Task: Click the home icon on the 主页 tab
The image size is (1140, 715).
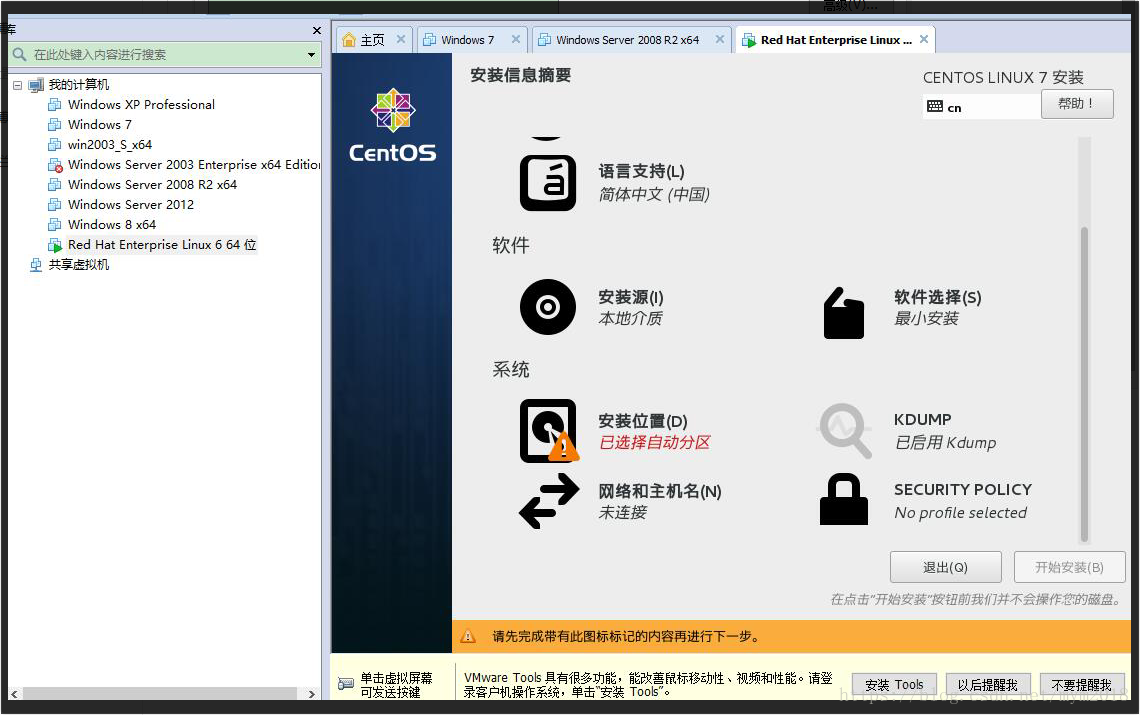Action: 349,40
